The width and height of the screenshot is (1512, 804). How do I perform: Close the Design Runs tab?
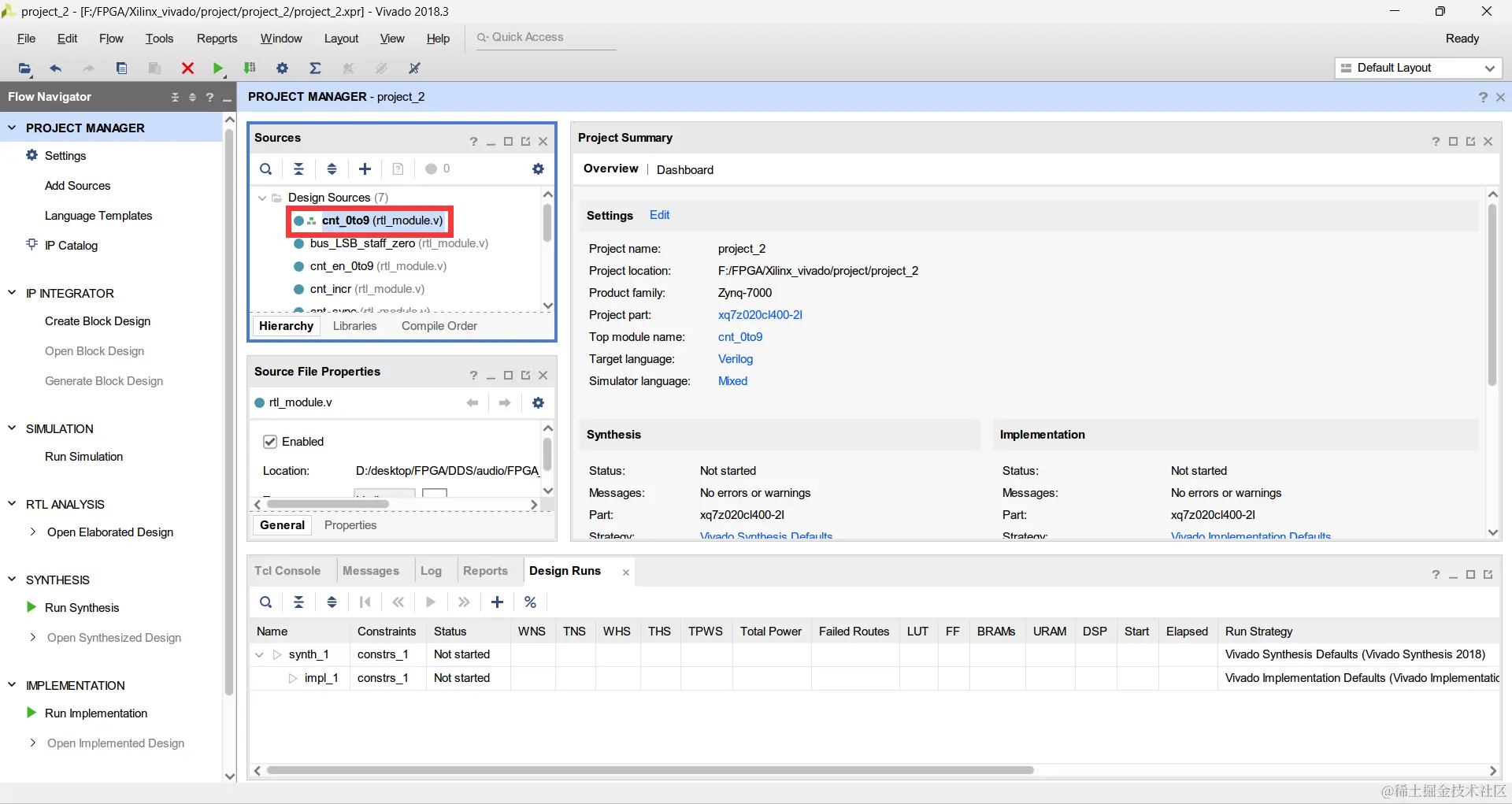[x=626, y=572]
